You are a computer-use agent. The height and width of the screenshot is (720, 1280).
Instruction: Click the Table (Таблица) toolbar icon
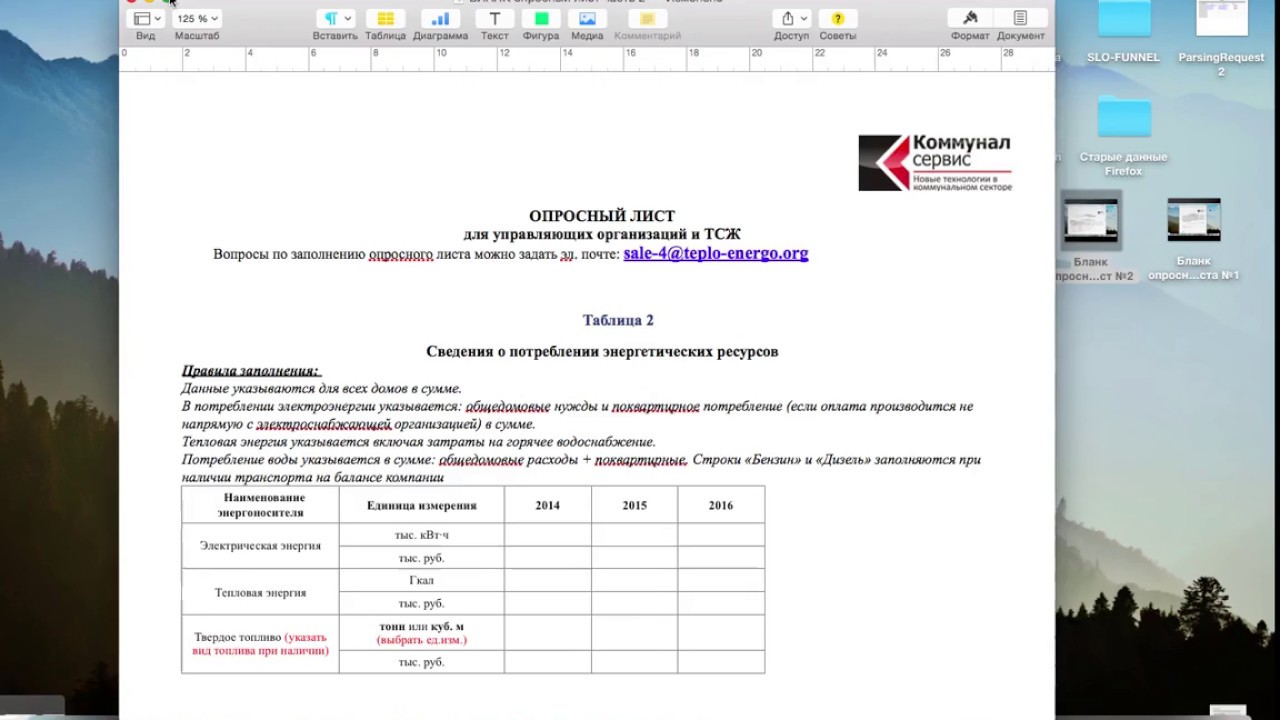click(385, 19)
